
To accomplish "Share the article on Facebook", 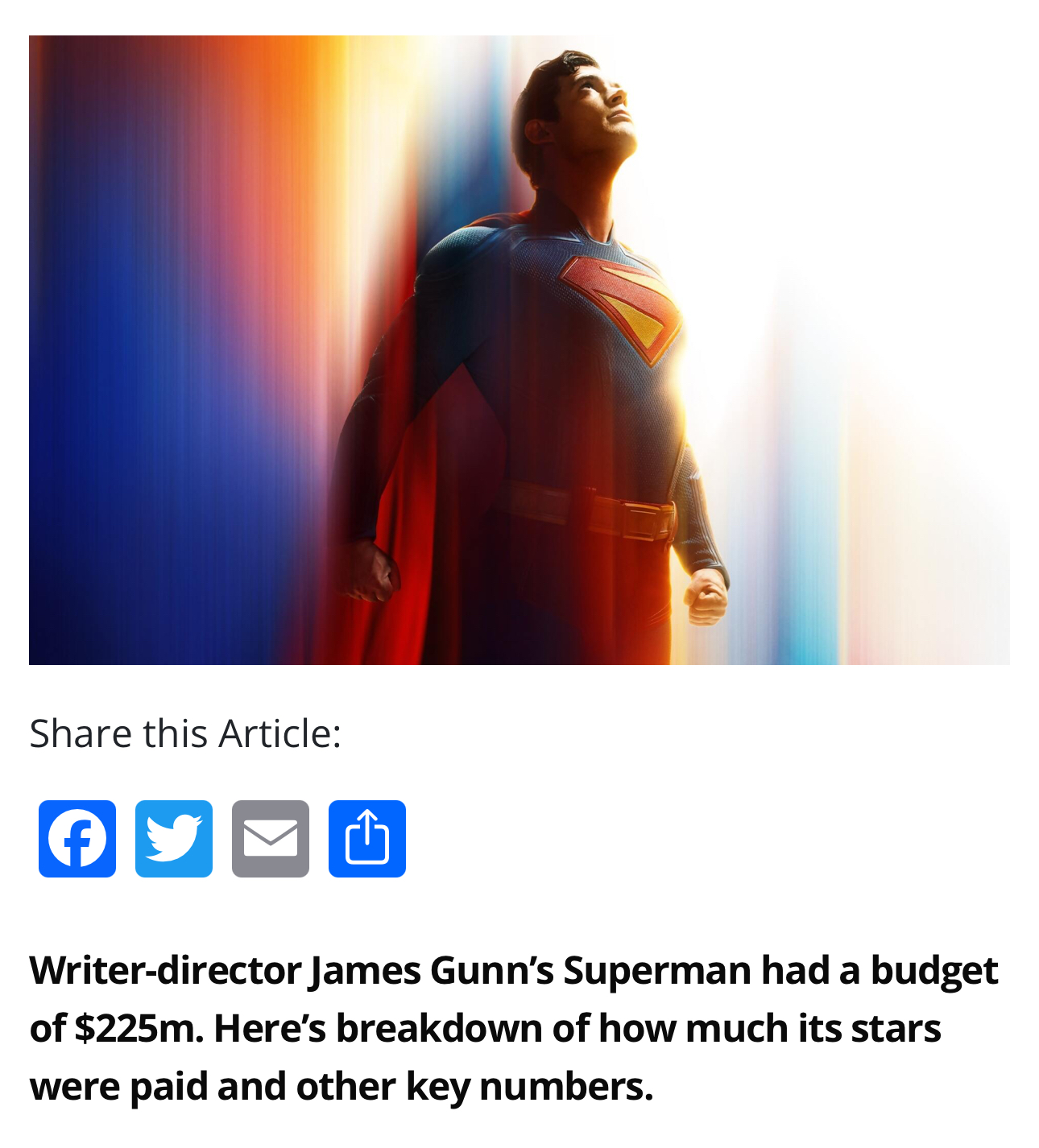I will [77, 838].
